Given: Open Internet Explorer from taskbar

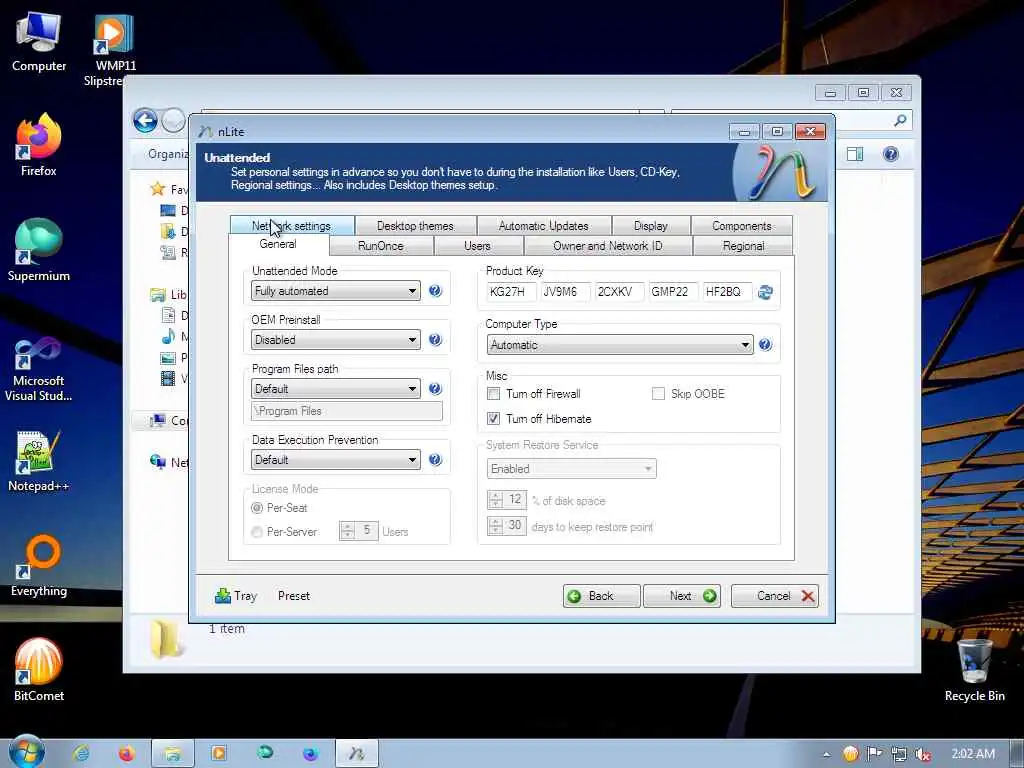Looking at the screenshot, I should tap(82, 753).
